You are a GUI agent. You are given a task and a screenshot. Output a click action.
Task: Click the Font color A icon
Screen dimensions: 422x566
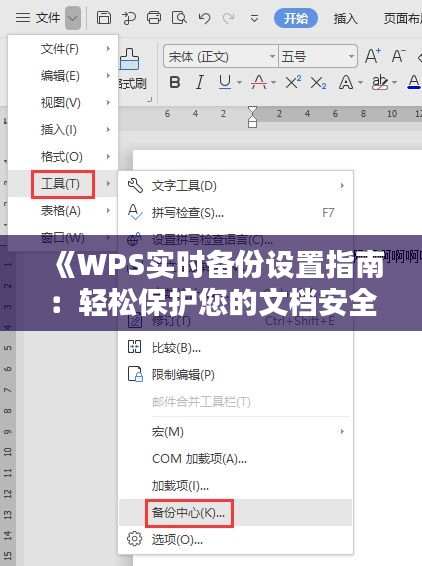(x=414, y=82)
